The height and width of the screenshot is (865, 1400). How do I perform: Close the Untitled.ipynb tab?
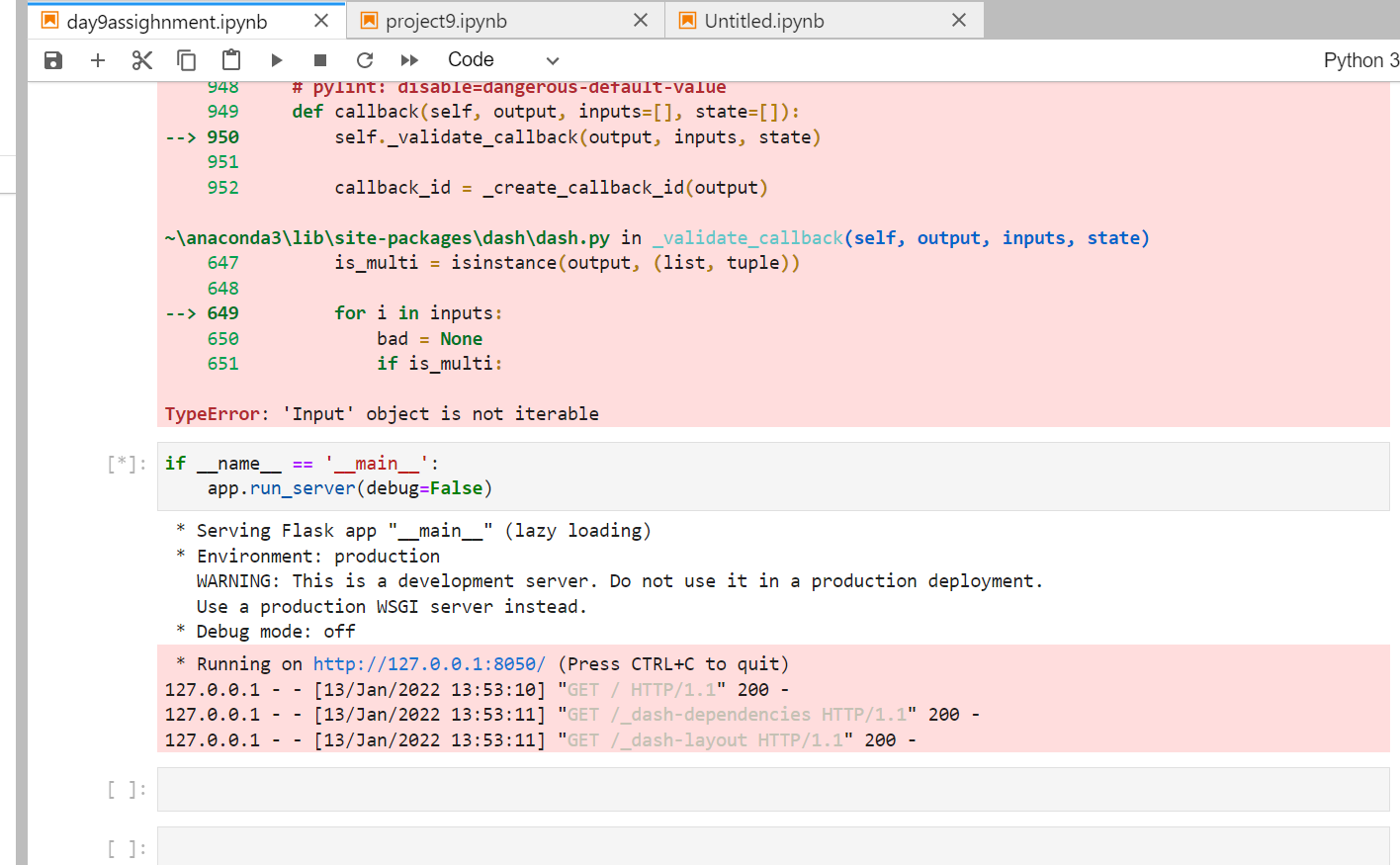[959, 21]
